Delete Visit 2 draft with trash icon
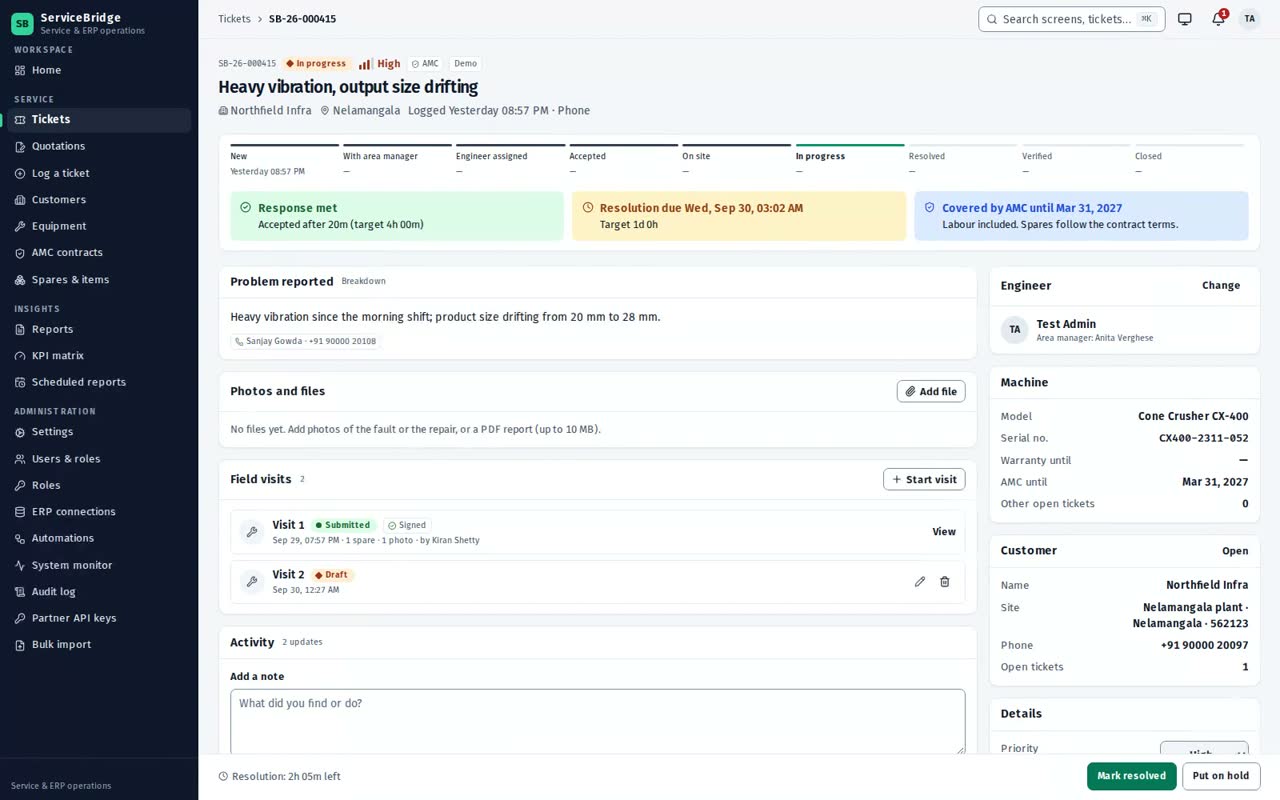This screenshot has width=1280, height=800. tap(945, 582)
